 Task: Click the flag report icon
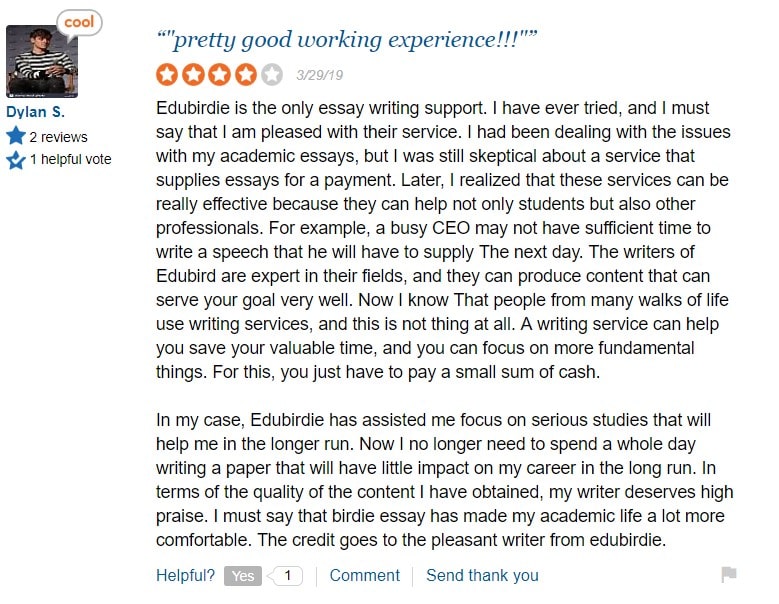coord(728,575)
